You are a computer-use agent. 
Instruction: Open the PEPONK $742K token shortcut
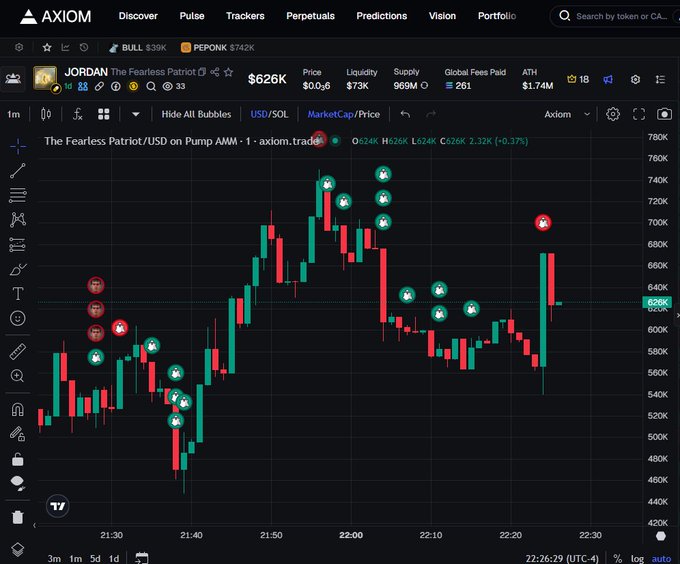pyautogui.click(x=218, y=48)
